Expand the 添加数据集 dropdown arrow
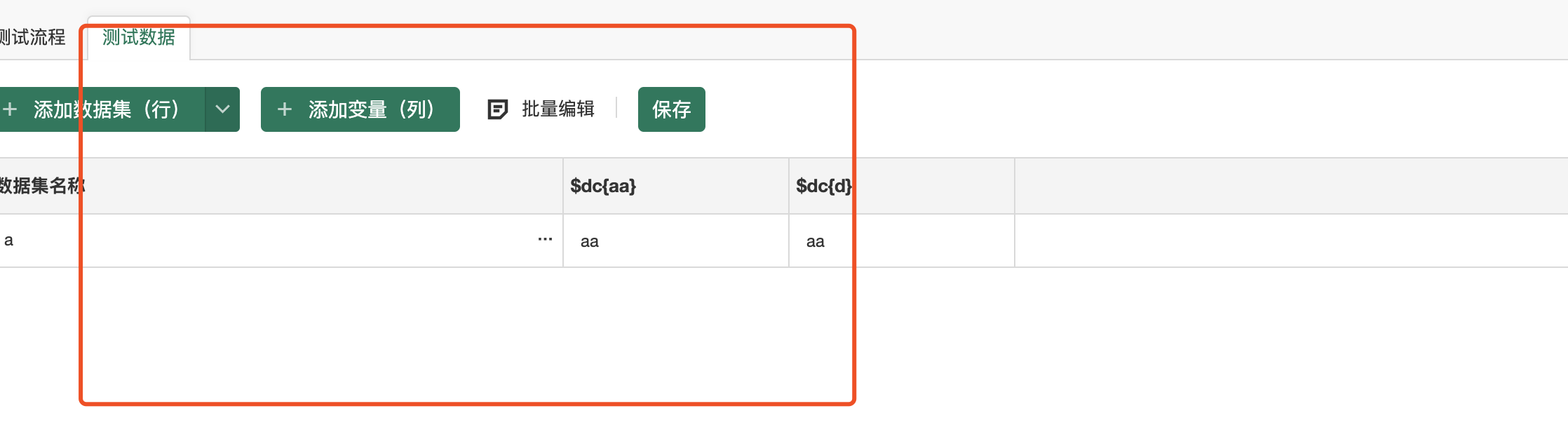The image size is (1568, 432). [222, 109]
